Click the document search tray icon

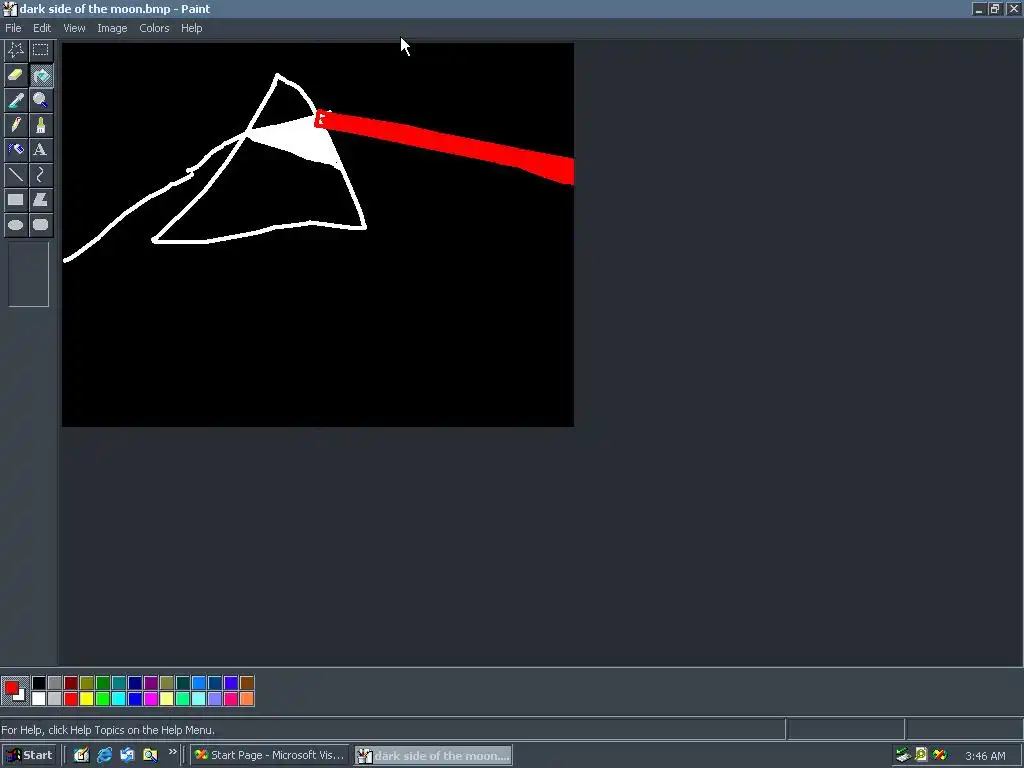[921, 755]
